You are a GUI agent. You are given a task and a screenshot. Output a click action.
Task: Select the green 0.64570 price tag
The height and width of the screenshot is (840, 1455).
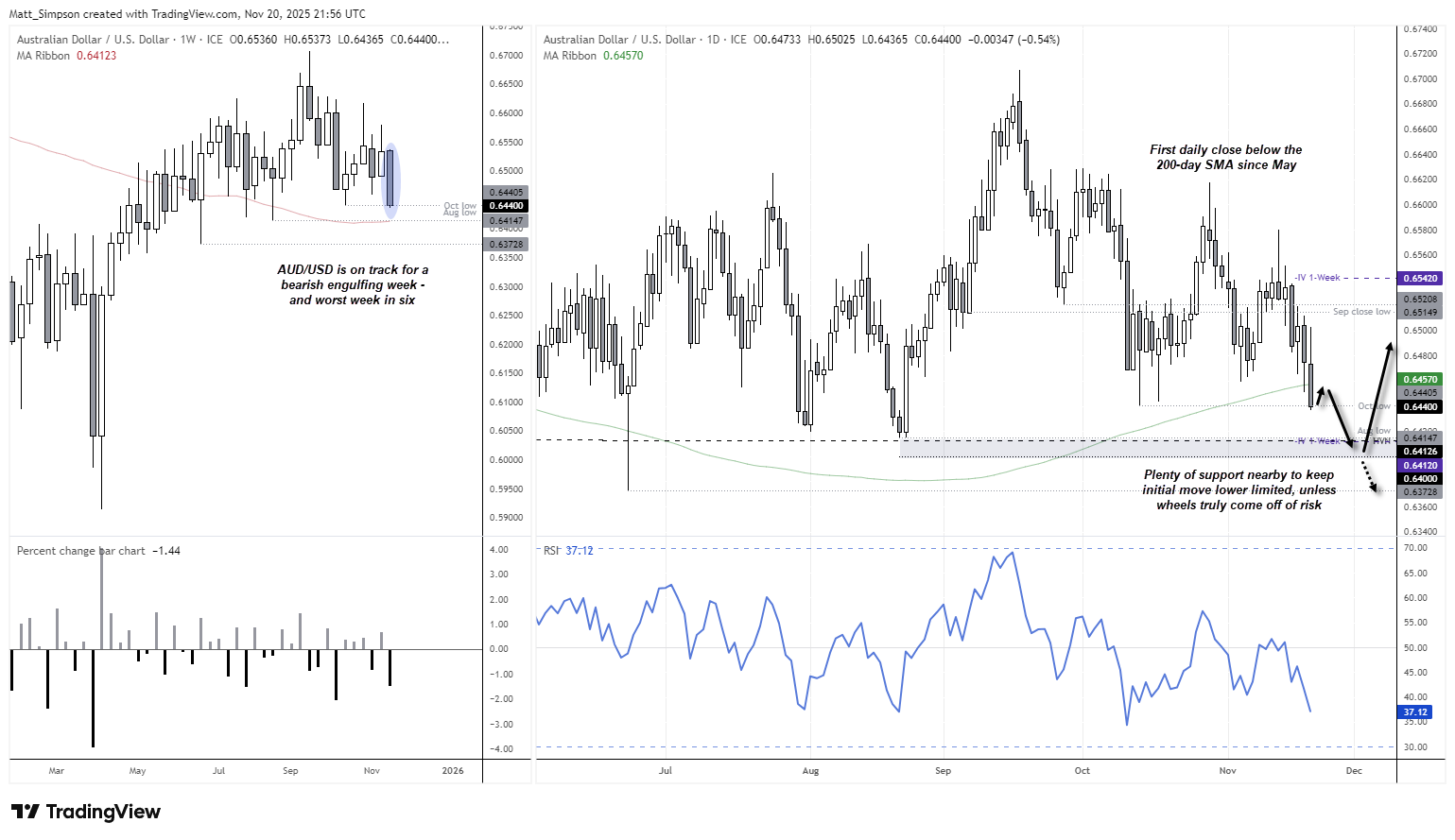pos(1419,380)
